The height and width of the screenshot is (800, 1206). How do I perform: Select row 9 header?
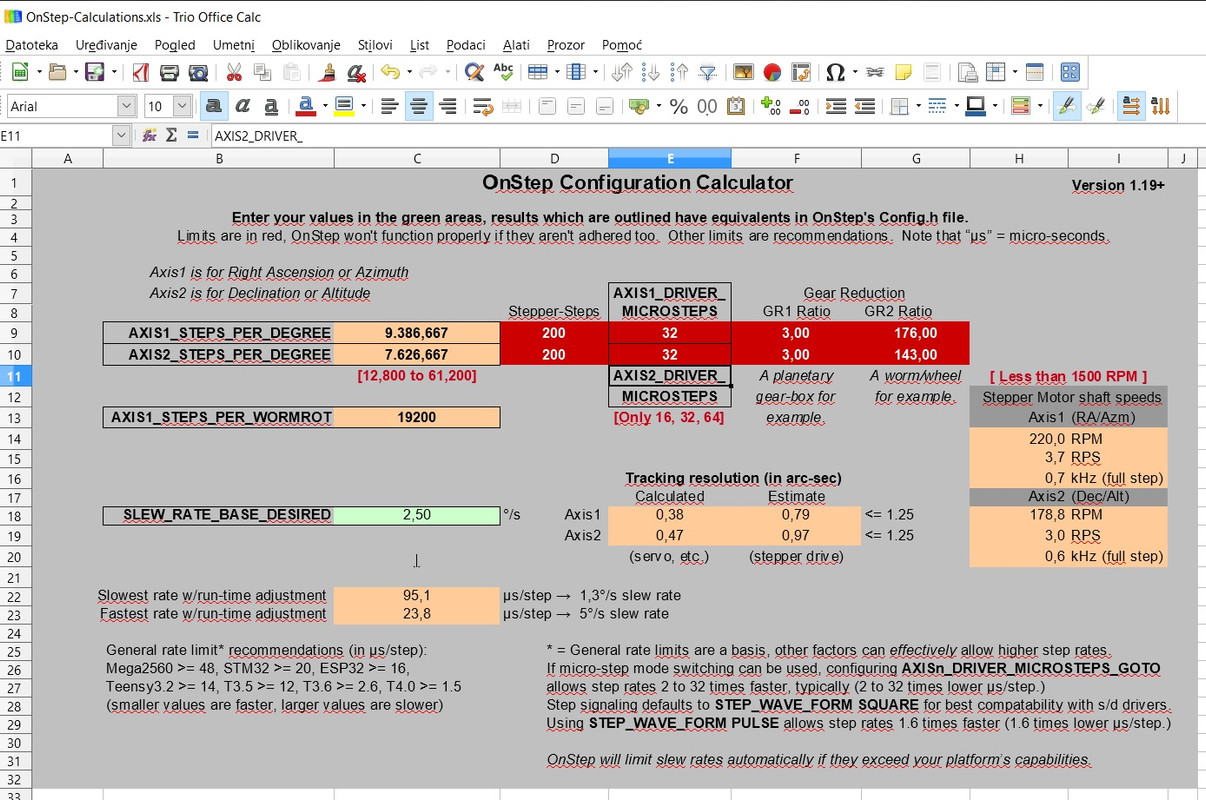(15, 333)
